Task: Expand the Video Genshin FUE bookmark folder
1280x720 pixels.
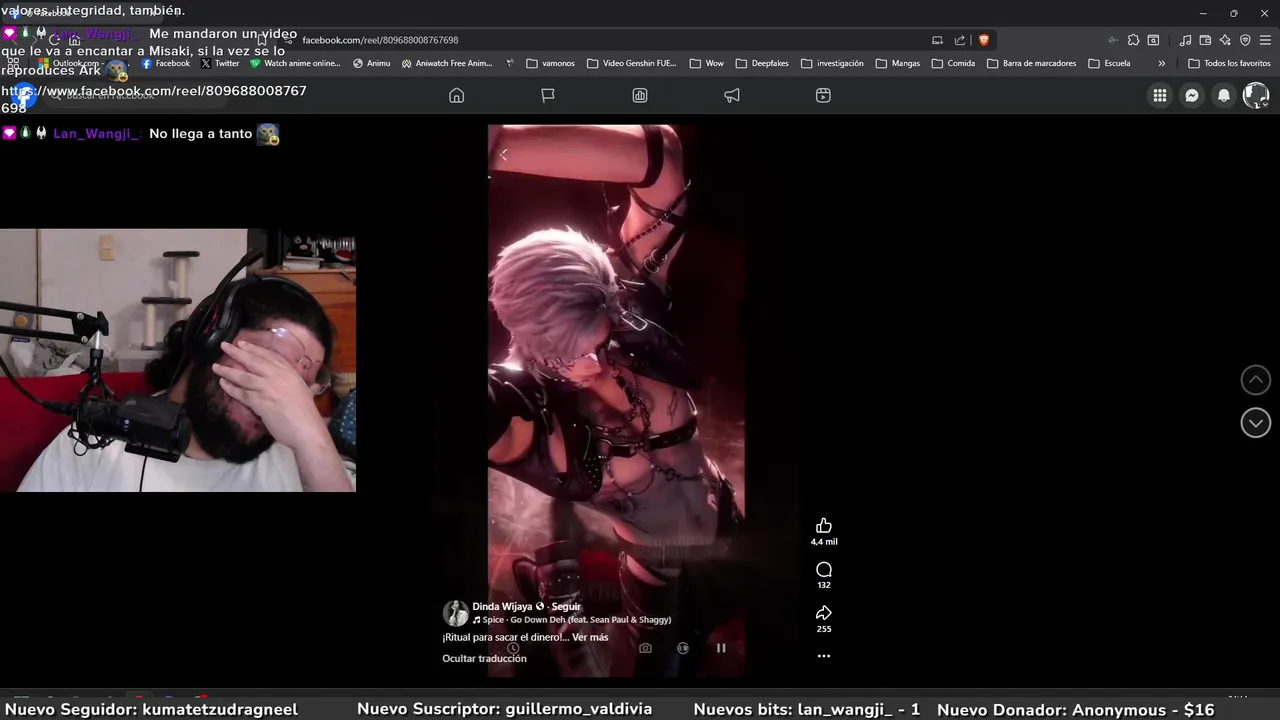Action: point(632,63)
